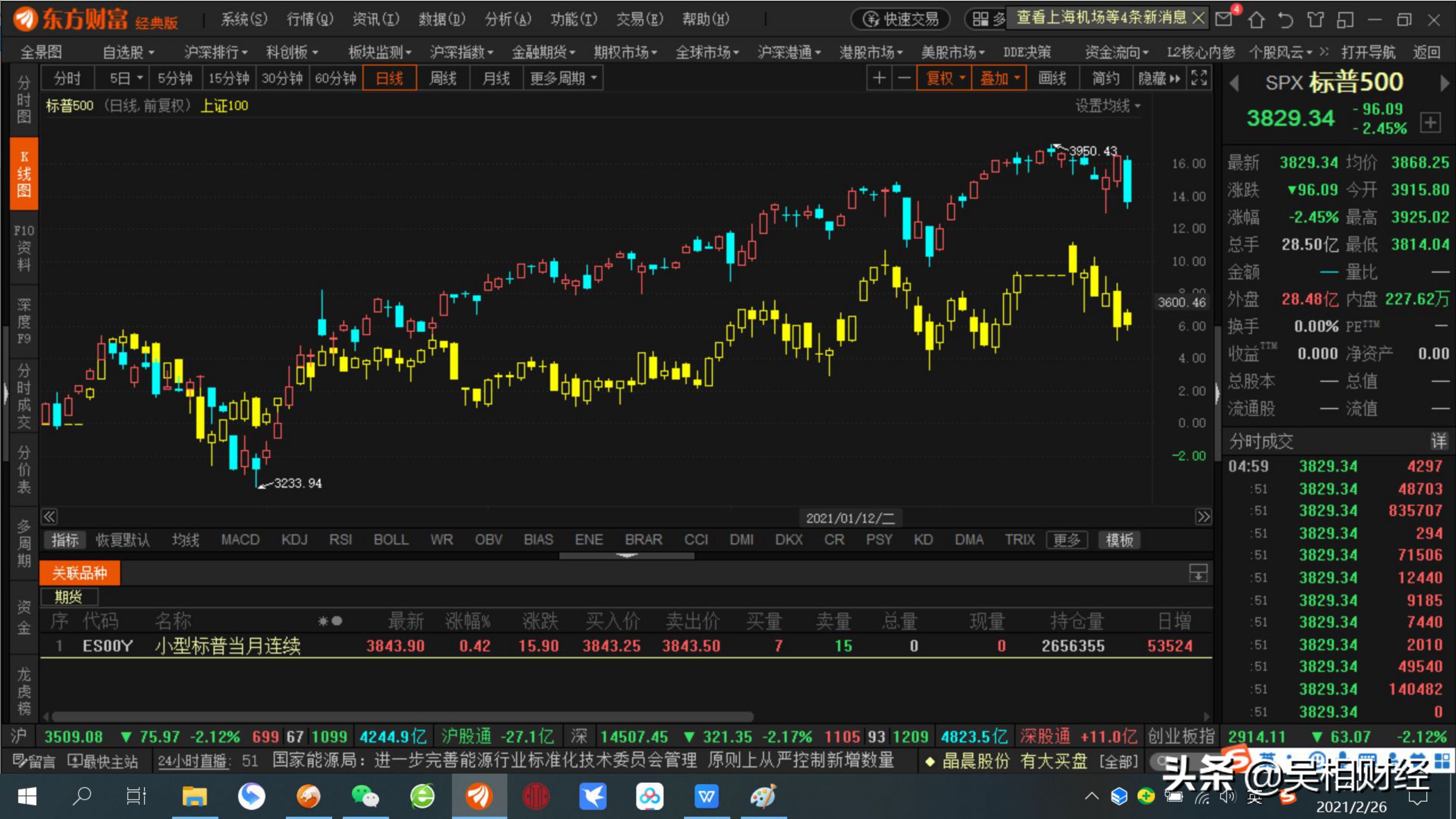Open the Eastmoney logo in the title bar
The height and width of the screenshot is (819, 1456).
coord(96,19)
